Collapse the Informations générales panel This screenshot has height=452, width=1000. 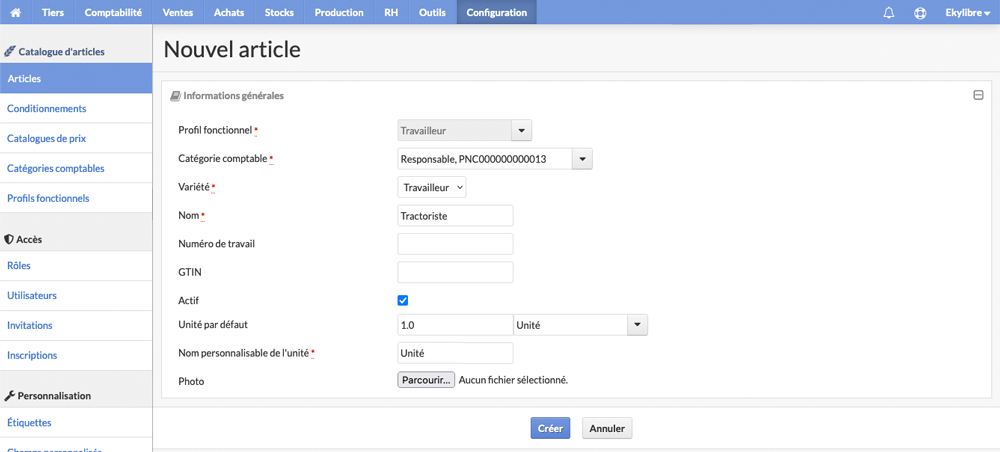point(978,96)
